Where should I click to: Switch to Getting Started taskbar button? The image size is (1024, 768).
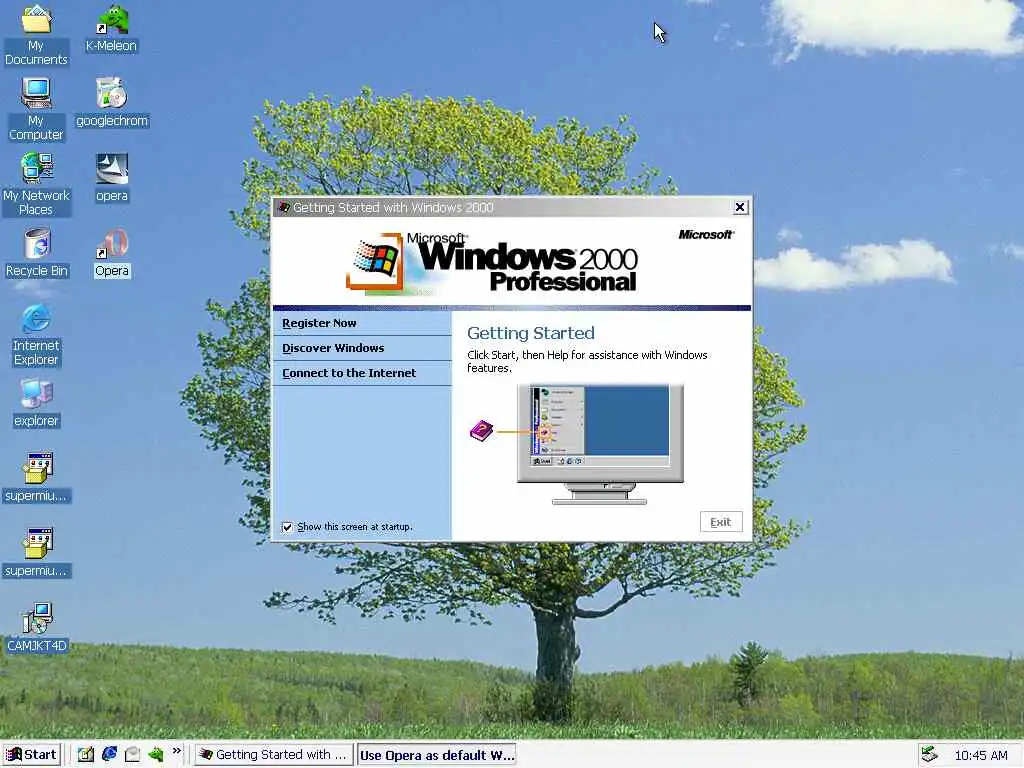click(274, 754)
